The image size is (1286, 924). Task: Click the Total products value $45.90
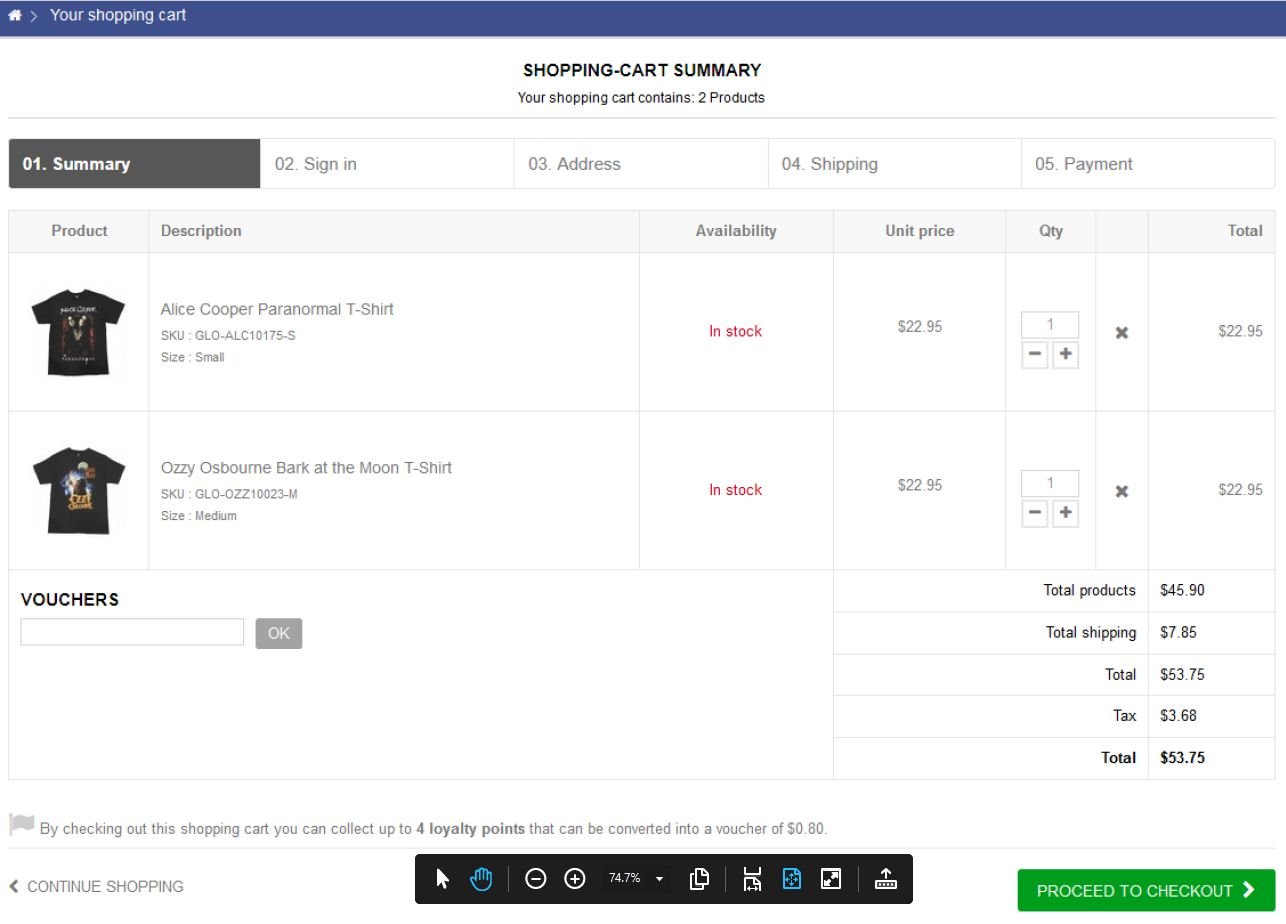1182,590
